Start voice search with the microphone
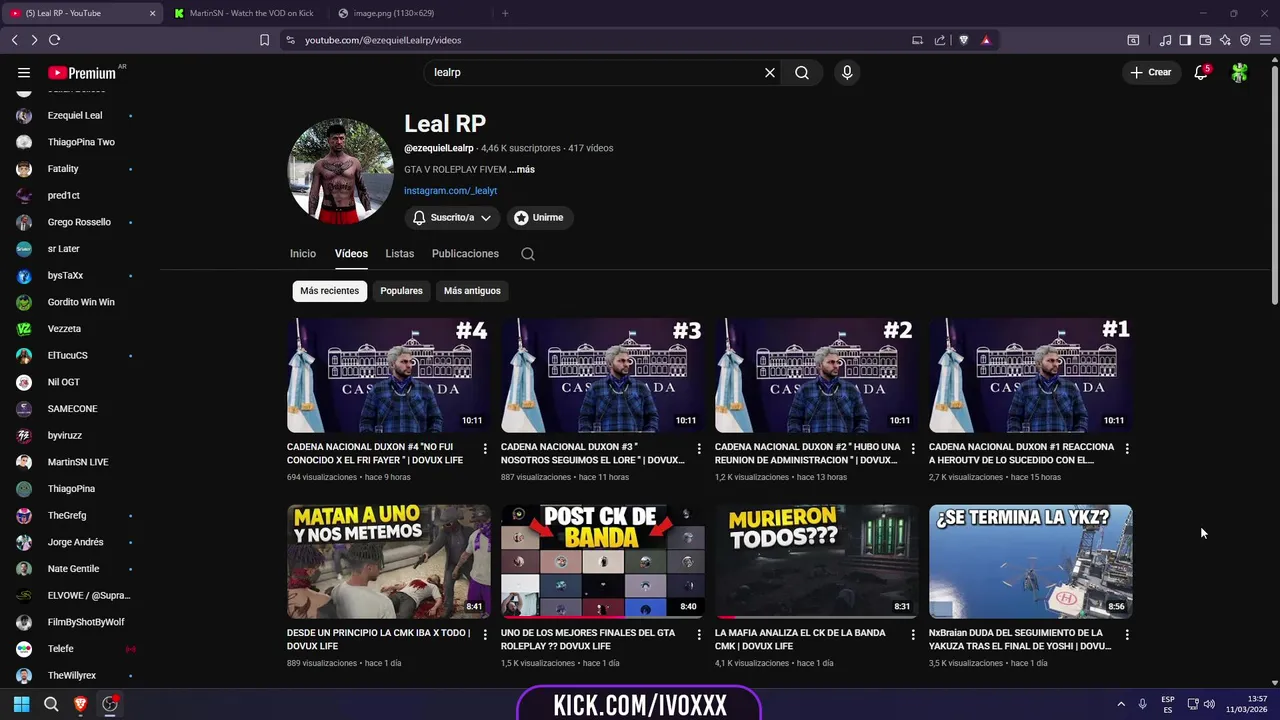 click(x=847, y=72)
